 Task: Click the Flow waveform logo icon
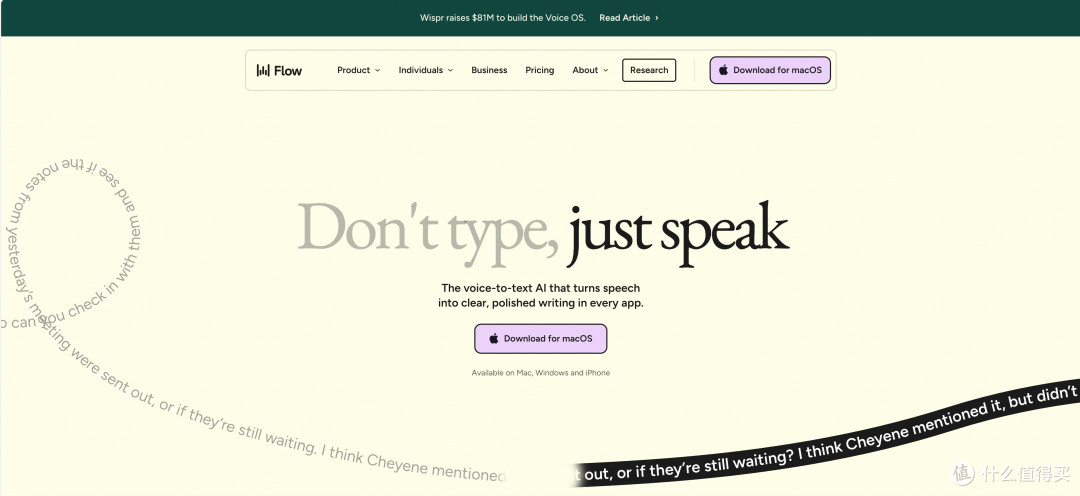(x=263, y=70)
